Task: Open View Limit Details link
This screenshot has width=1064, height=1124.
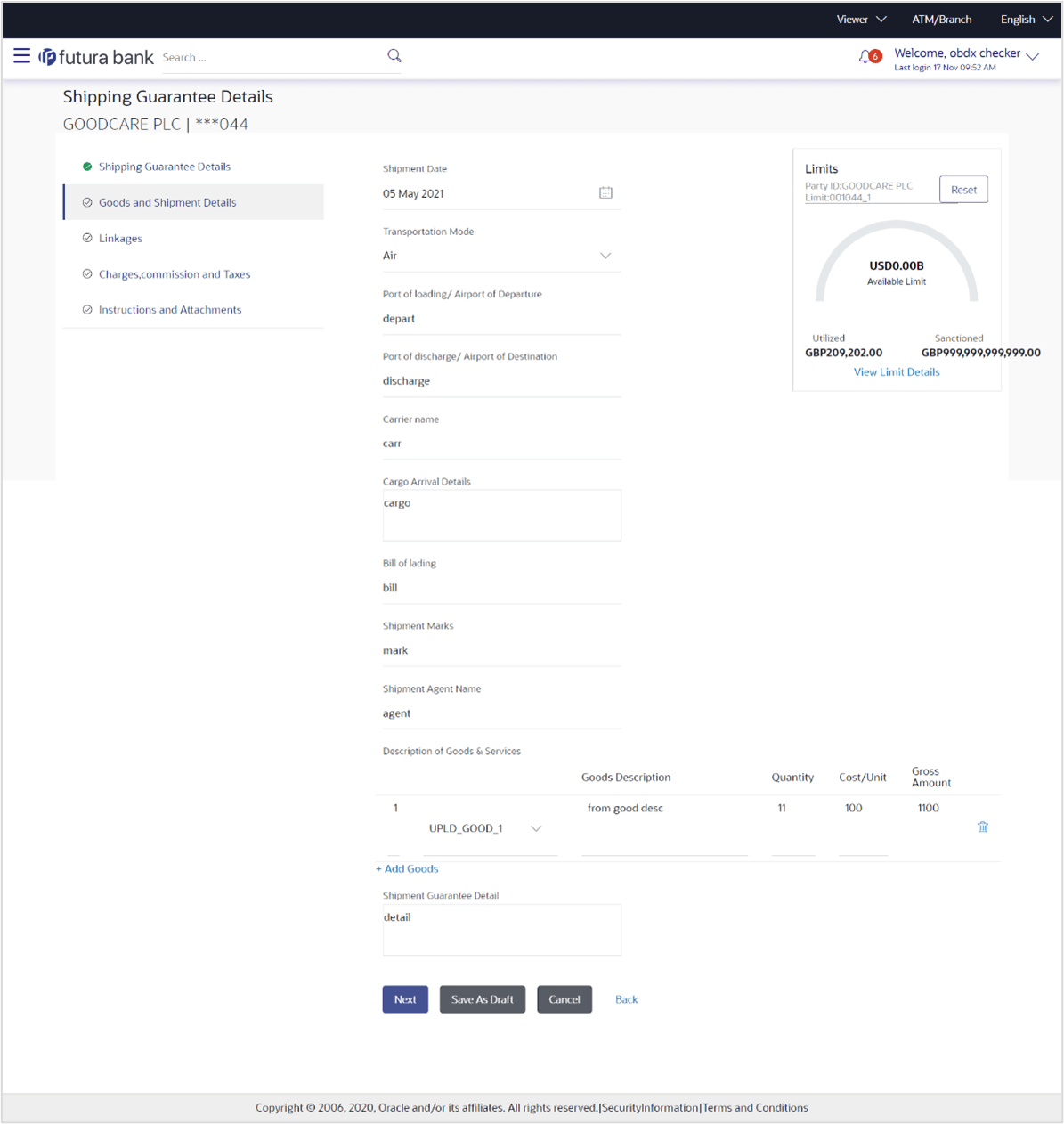Action: point(897,371)
